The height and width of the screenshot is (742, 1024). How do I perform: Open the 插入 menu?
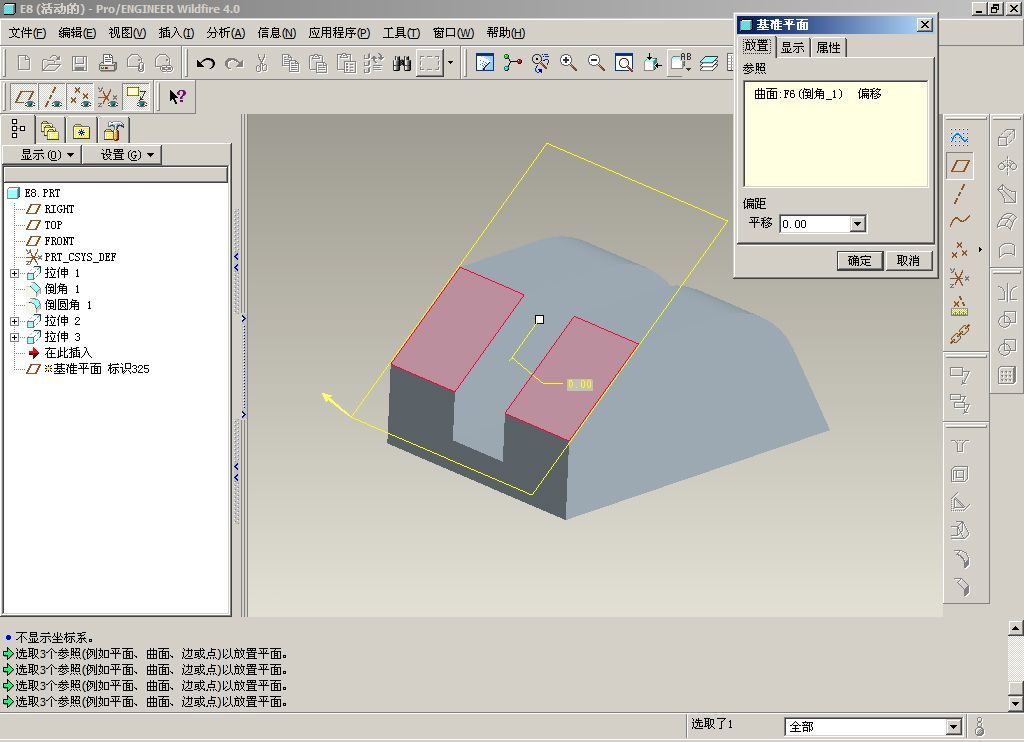[176, 33]
